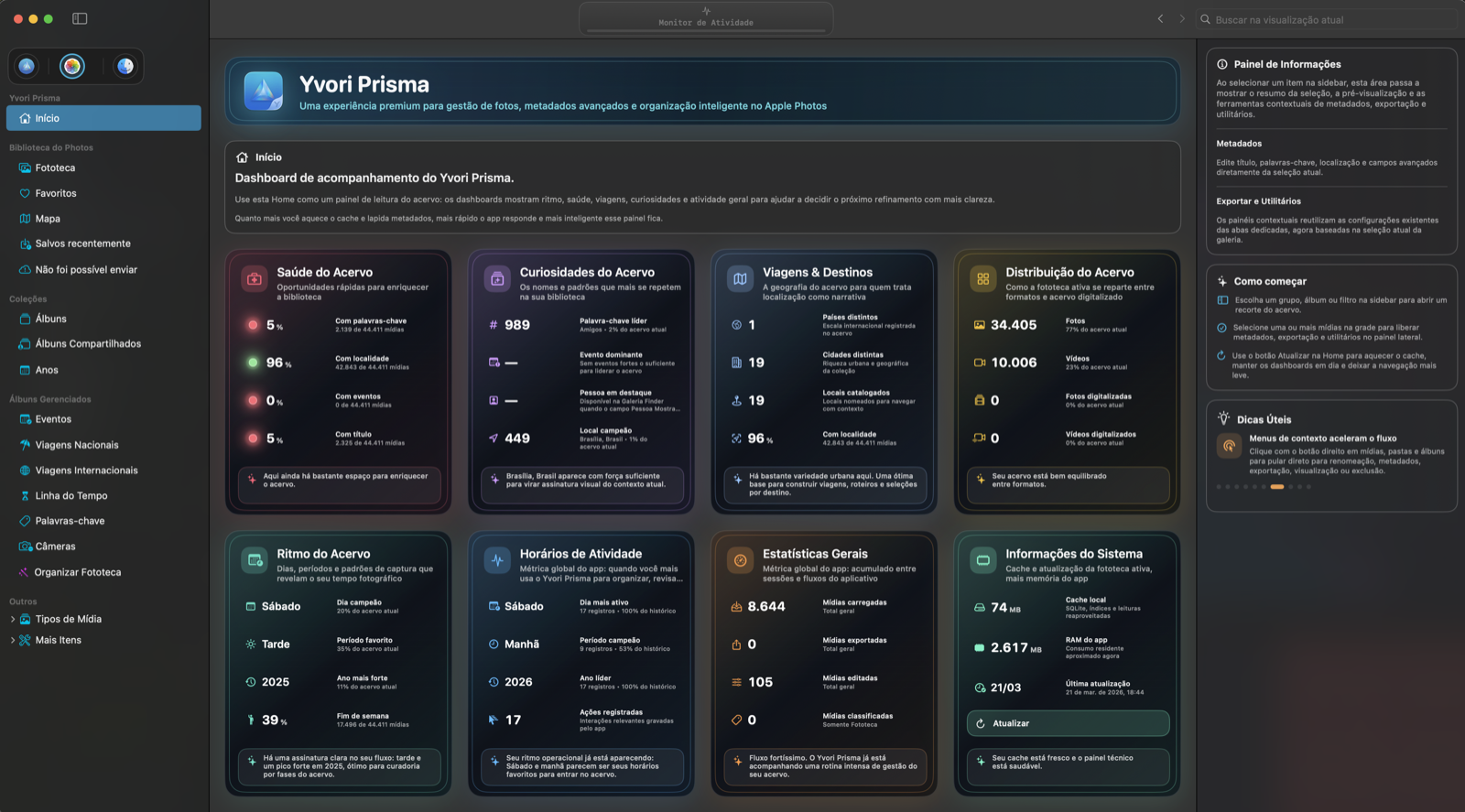Click the orange context-menu tip icon
Image resolution: width=1465 pixels, height=812 pixels.
1229,446
